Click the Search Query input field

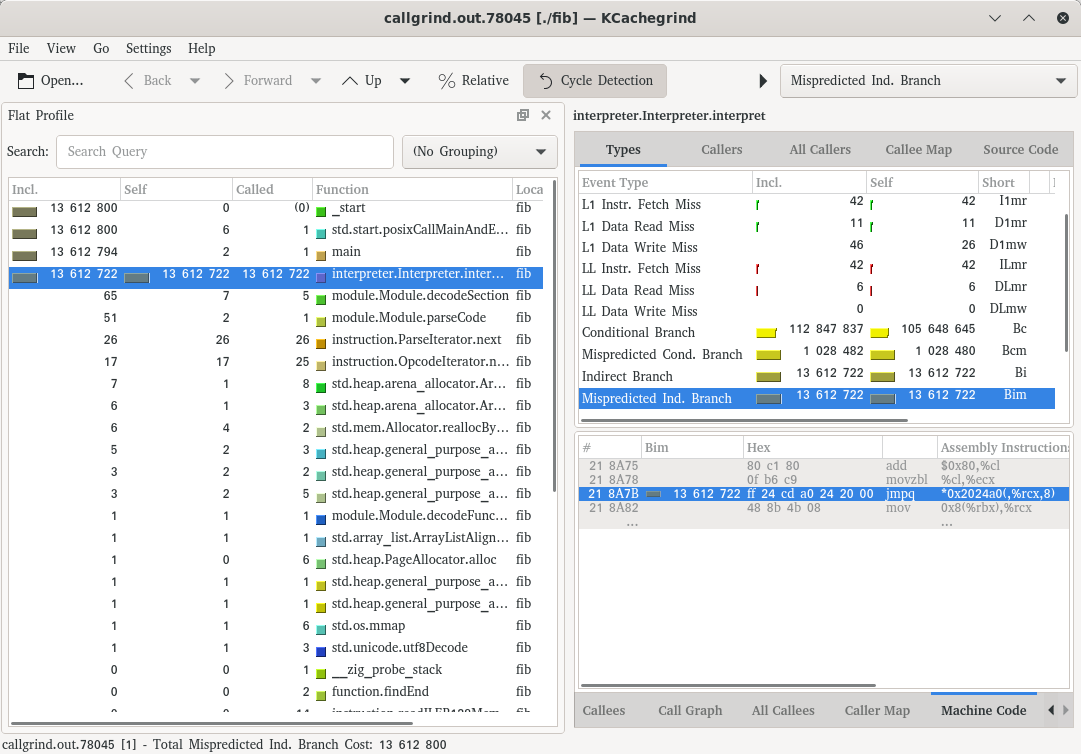point(224,152)
